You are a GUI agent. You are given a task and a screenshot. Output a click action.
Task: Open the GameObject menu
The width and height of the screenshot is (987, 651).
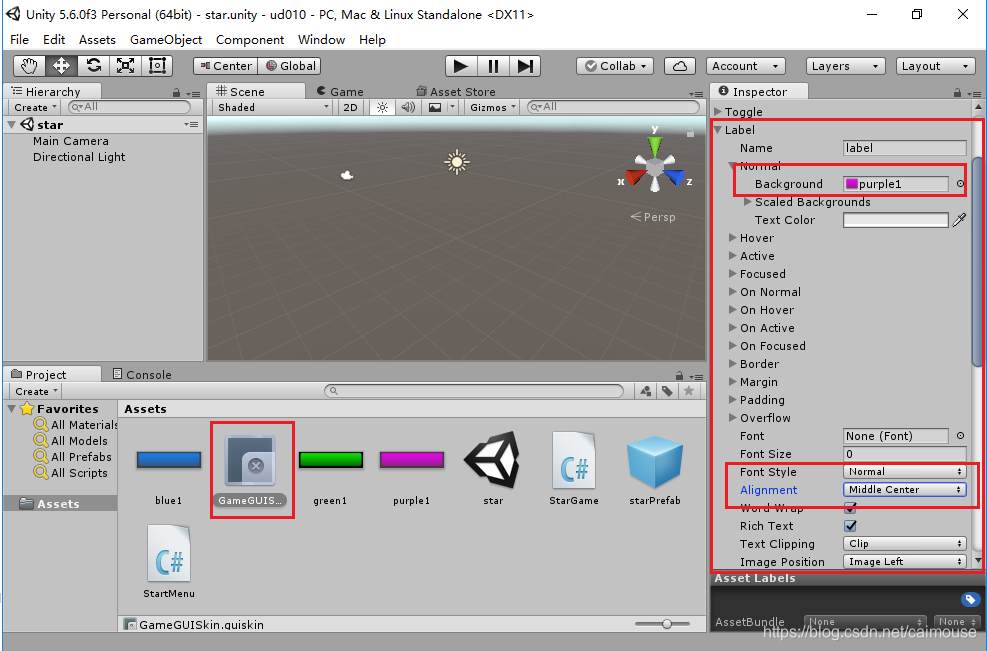166,40
